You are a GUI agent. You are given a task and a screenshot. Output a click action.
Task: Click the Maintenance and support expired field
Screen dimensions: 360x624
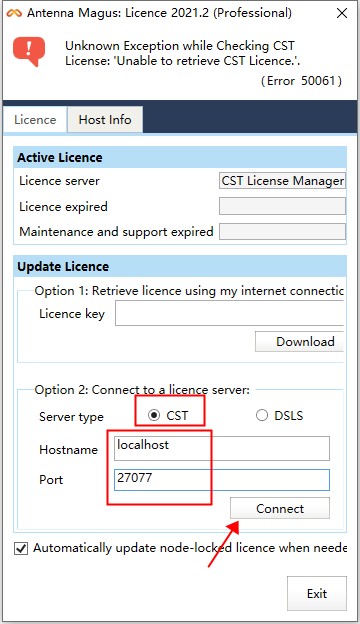(x=282, y=232)
